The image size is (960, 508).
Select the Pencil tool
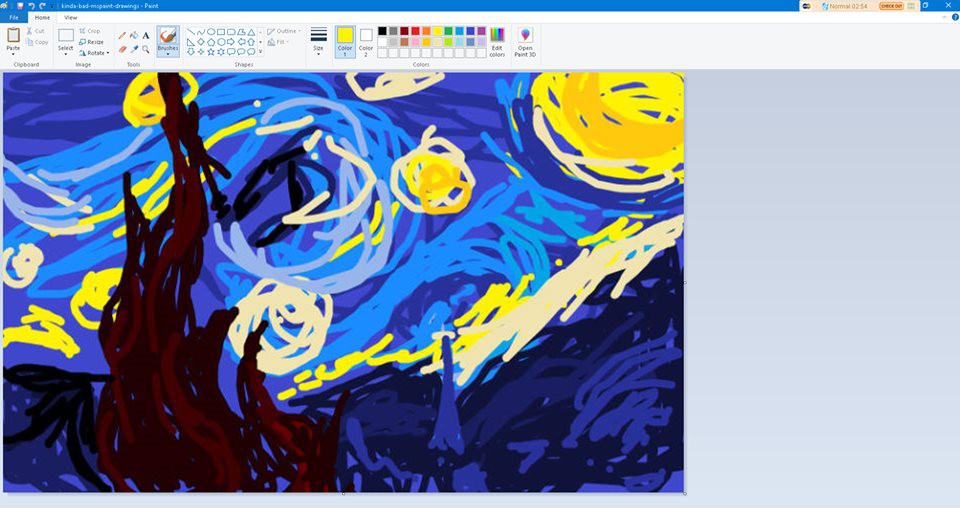coord(122,35)
